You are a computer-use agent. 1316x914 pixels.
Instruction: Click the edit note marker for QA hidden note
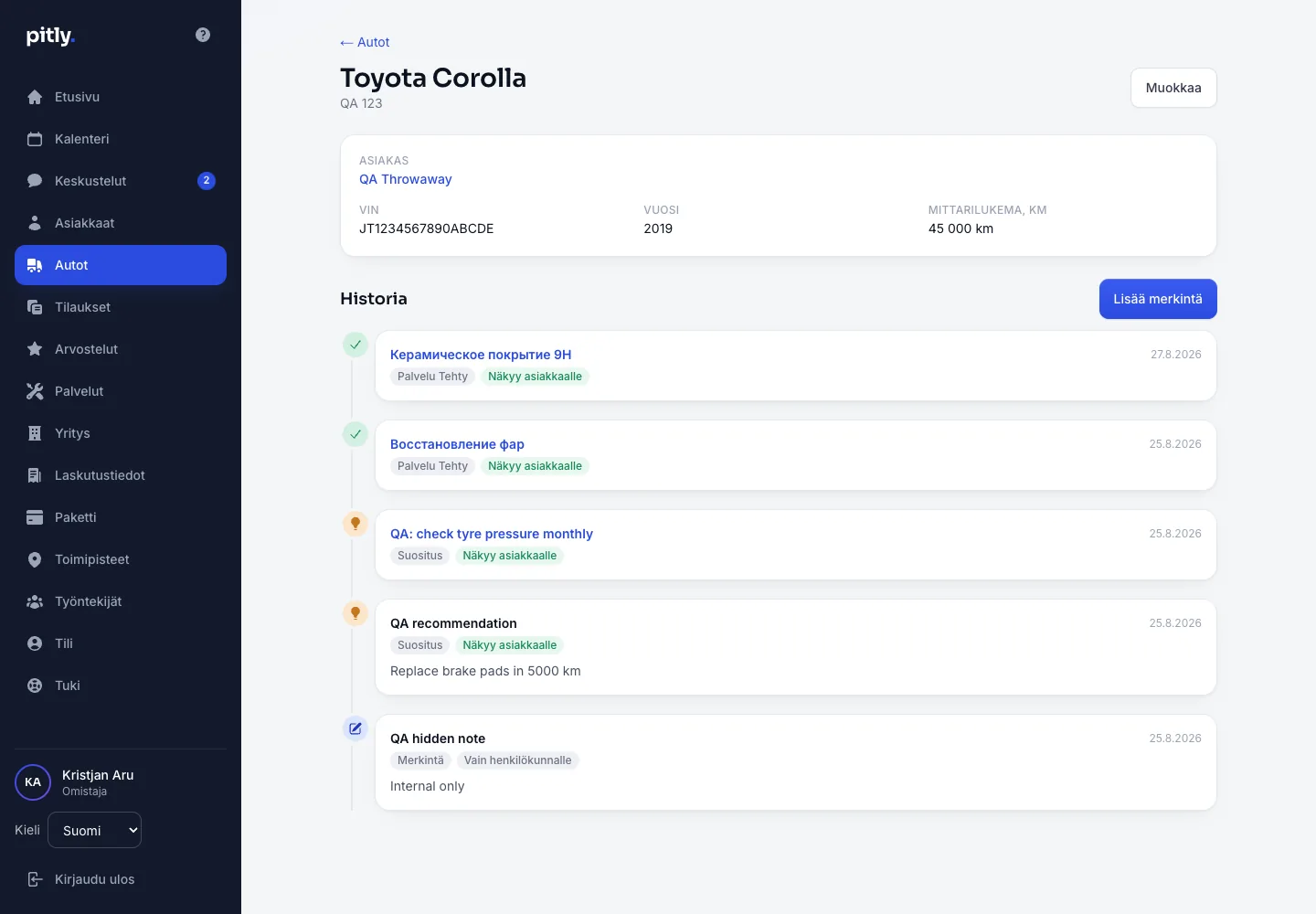[x=356, y=728]
